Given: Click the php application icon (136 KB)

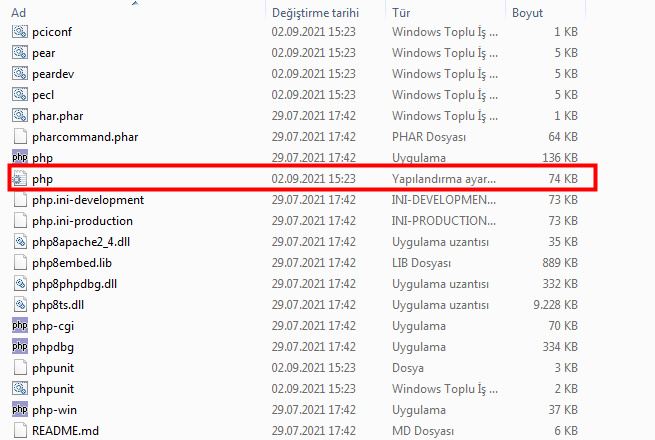Looking at the screenshot, I should click(20, 158).
